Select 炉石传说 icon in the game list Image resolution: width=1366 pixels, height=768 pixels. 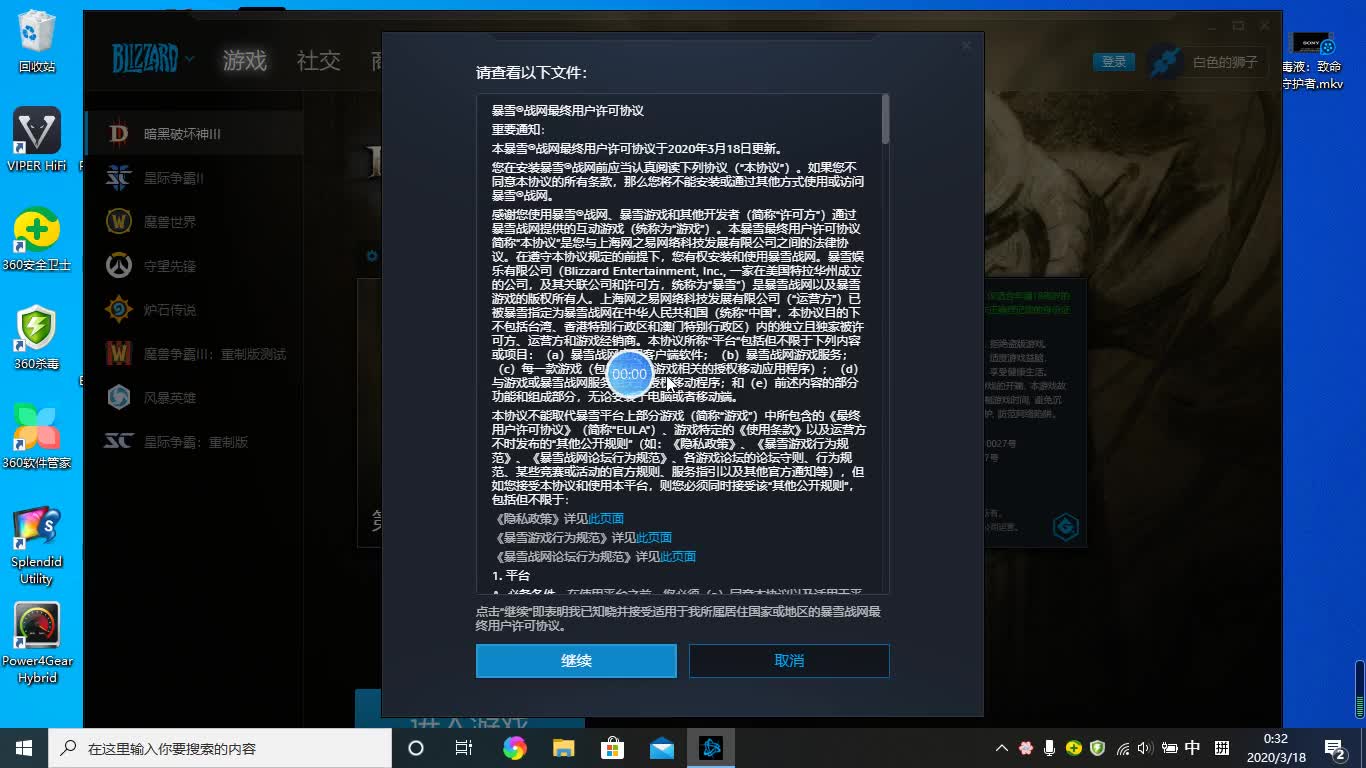point(119,310)
